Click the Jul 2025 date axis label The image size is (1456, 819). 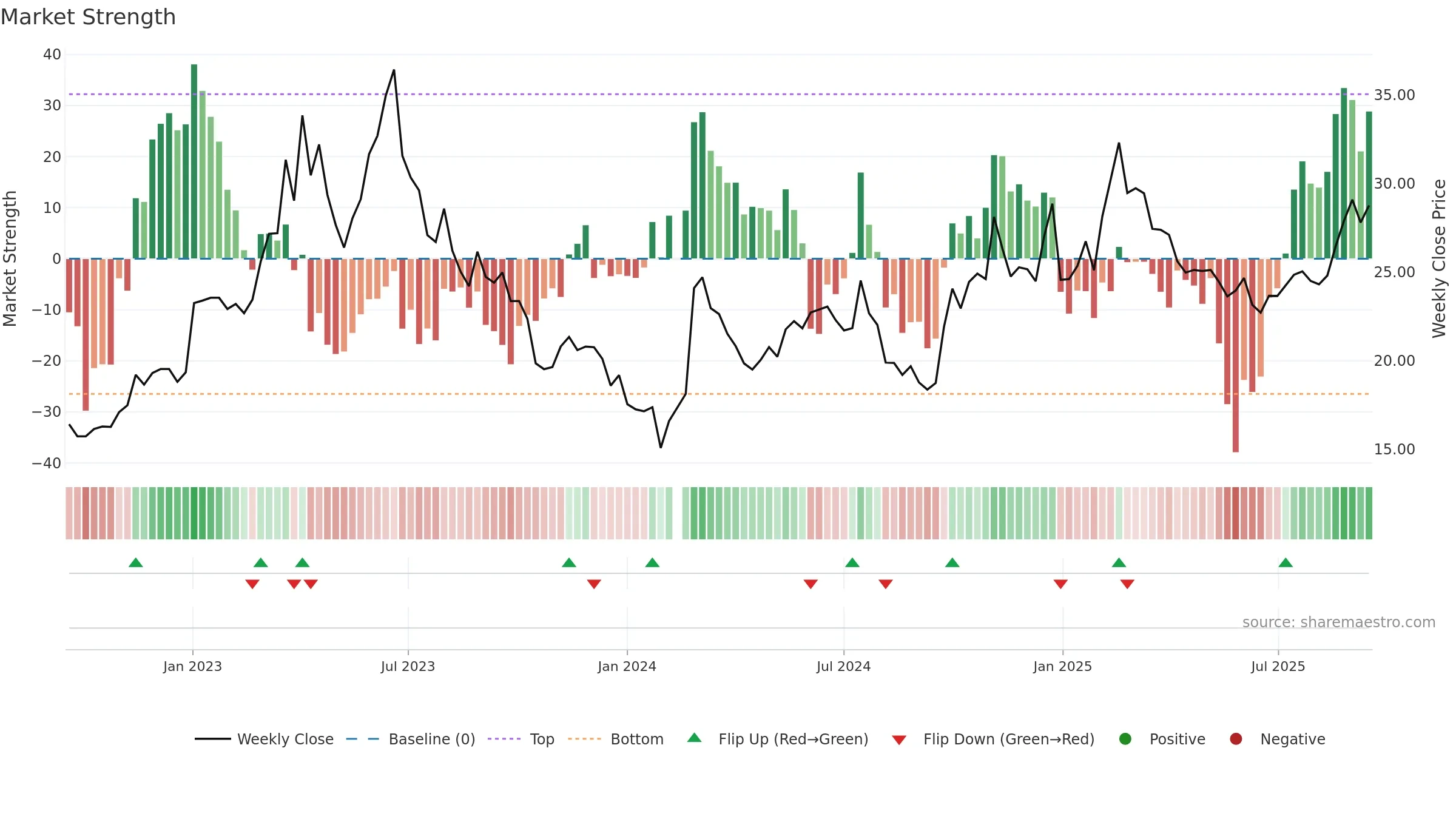pos(1278,667)
